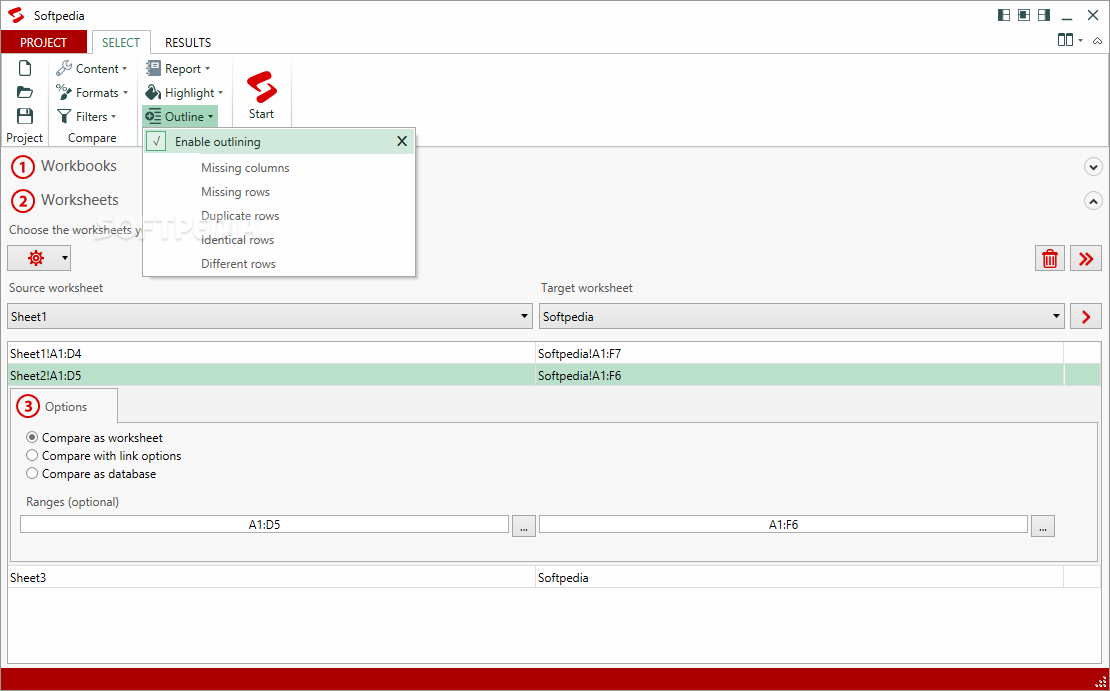
Task: Toggle left panel layout icon in title bar
Action: [x=1004, y=15]
